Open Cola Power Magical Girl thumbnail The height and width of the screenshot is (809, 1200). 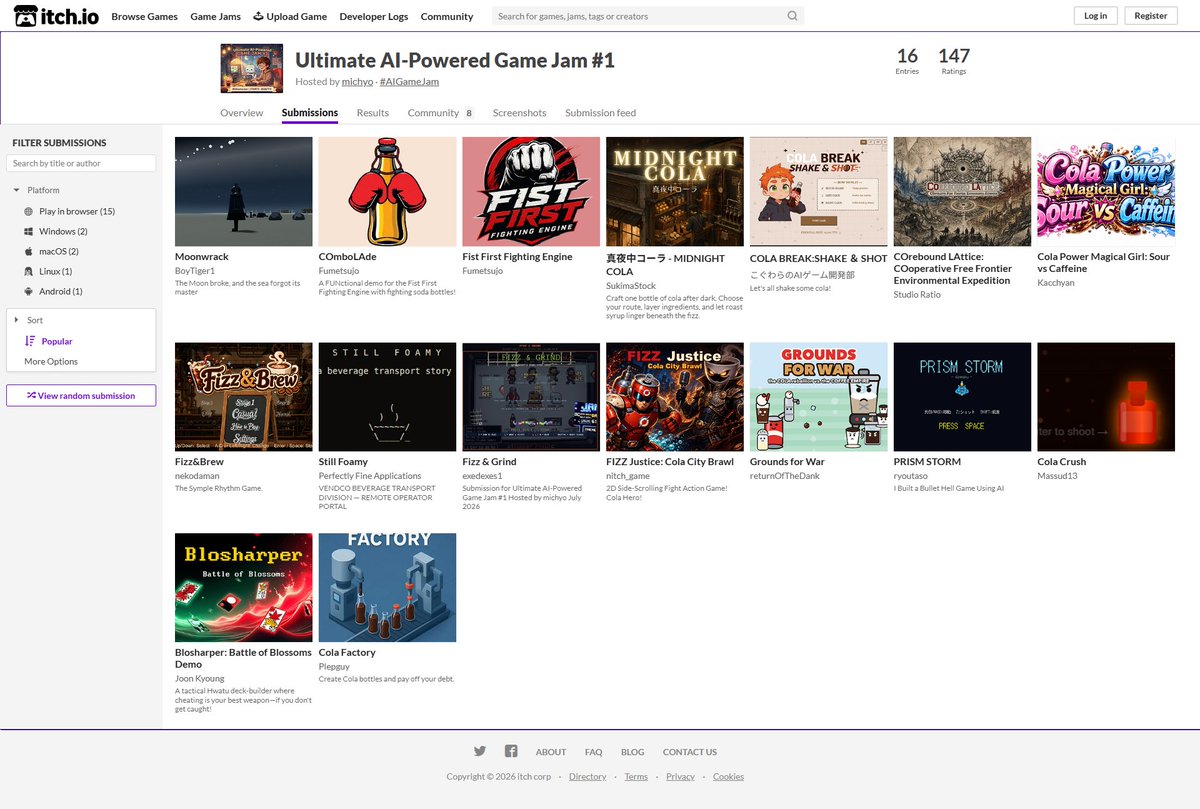tap(1106, 192)
